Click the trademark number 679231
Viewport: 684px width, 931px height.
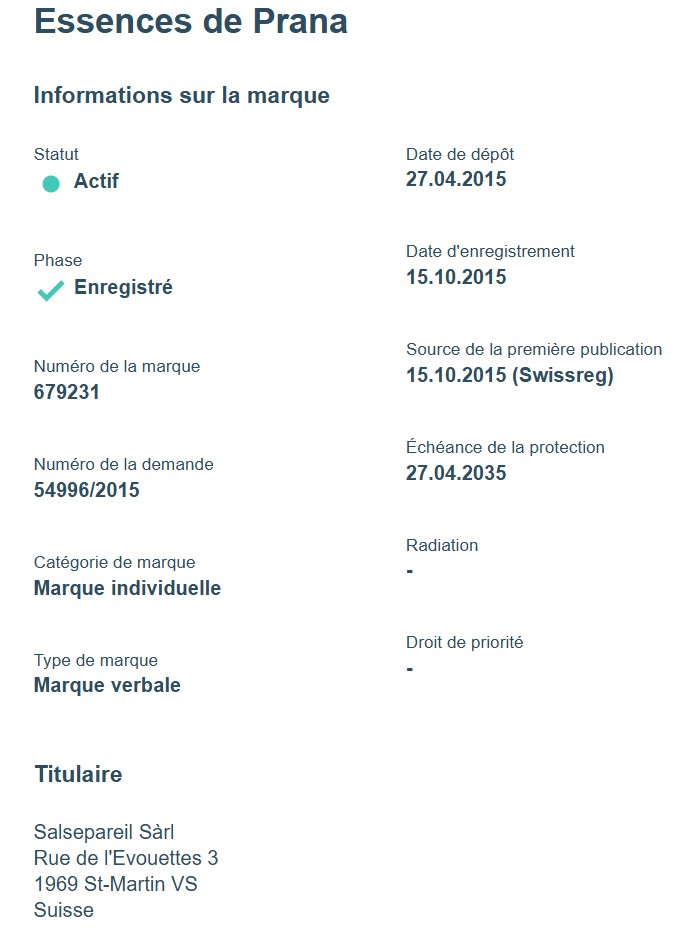pos(66,392)
